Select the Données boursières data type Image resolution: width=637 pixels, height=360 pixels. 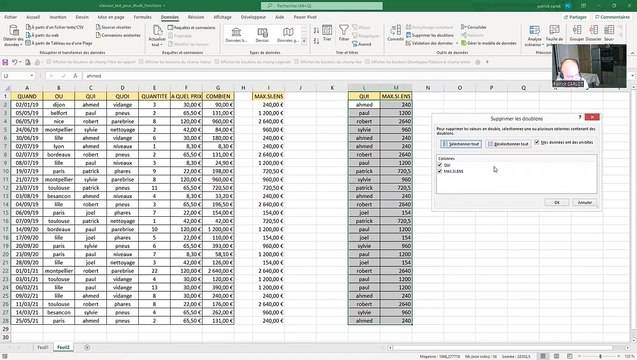click(x=236, y=35)
